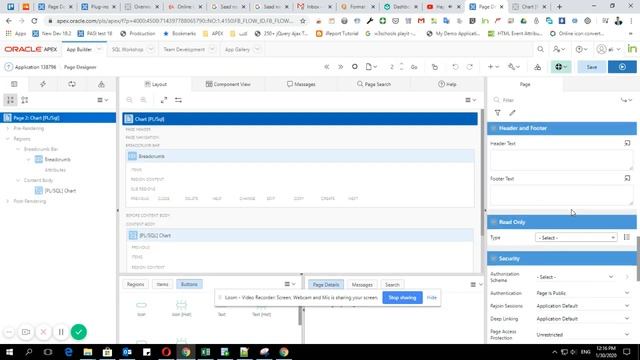Image resolution: width=640 pixels, height=360 pixels.
Task: Open the Page Shared Components tab icon
Action: point(101,84)
